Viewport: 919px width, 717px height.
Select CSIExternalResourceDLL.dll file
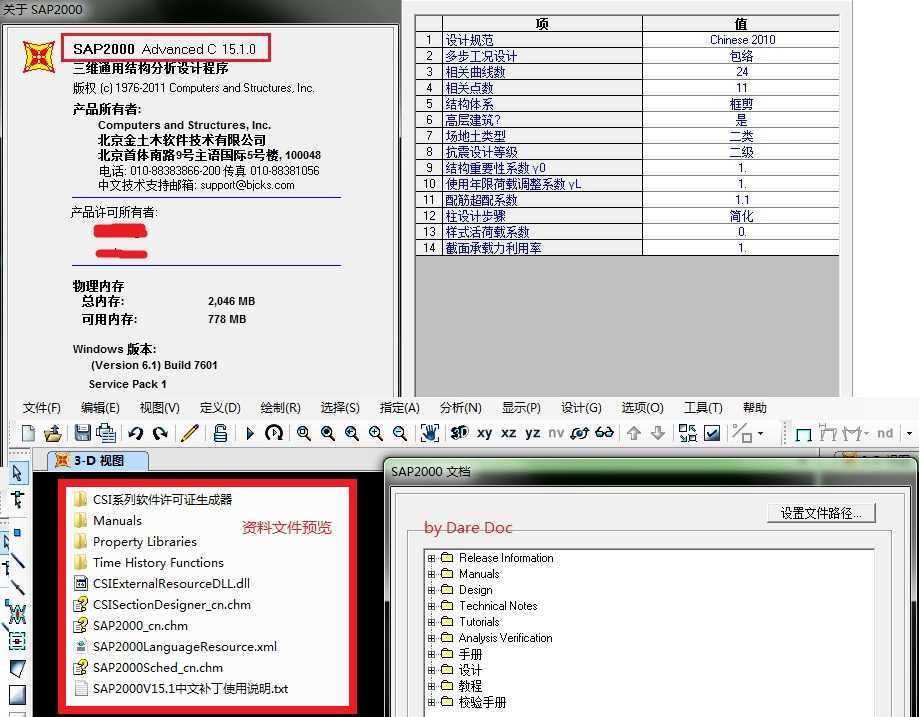162,584
